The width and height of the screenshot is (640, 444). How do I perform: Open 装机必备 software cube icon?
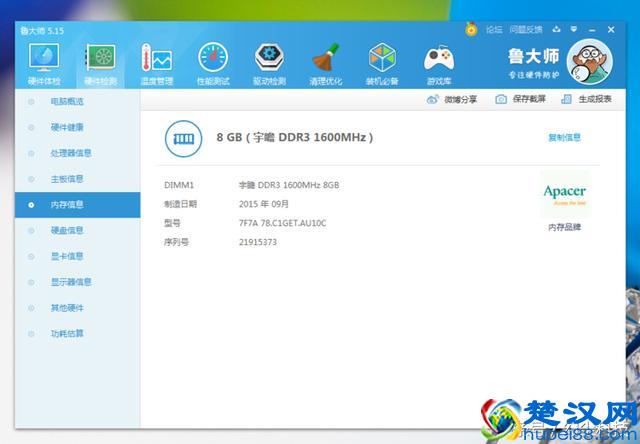[382, 64]
